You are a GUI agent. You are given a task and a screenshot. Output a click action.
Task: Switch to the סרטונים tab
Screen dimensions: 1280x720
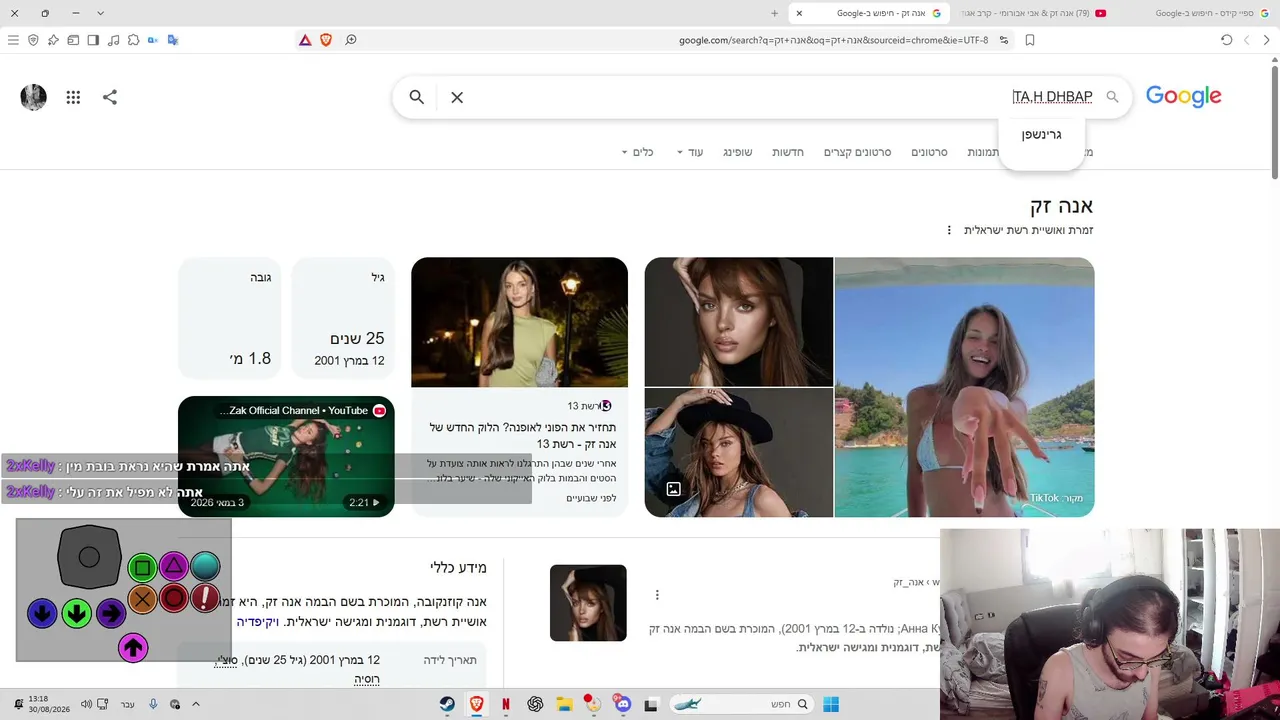pos(929,152)
